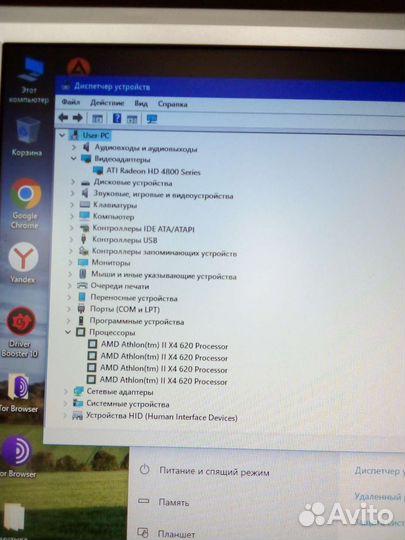Click the Back arrow in Device Manager toolbar
Viewport: 405px width, 540px height.
63,118
